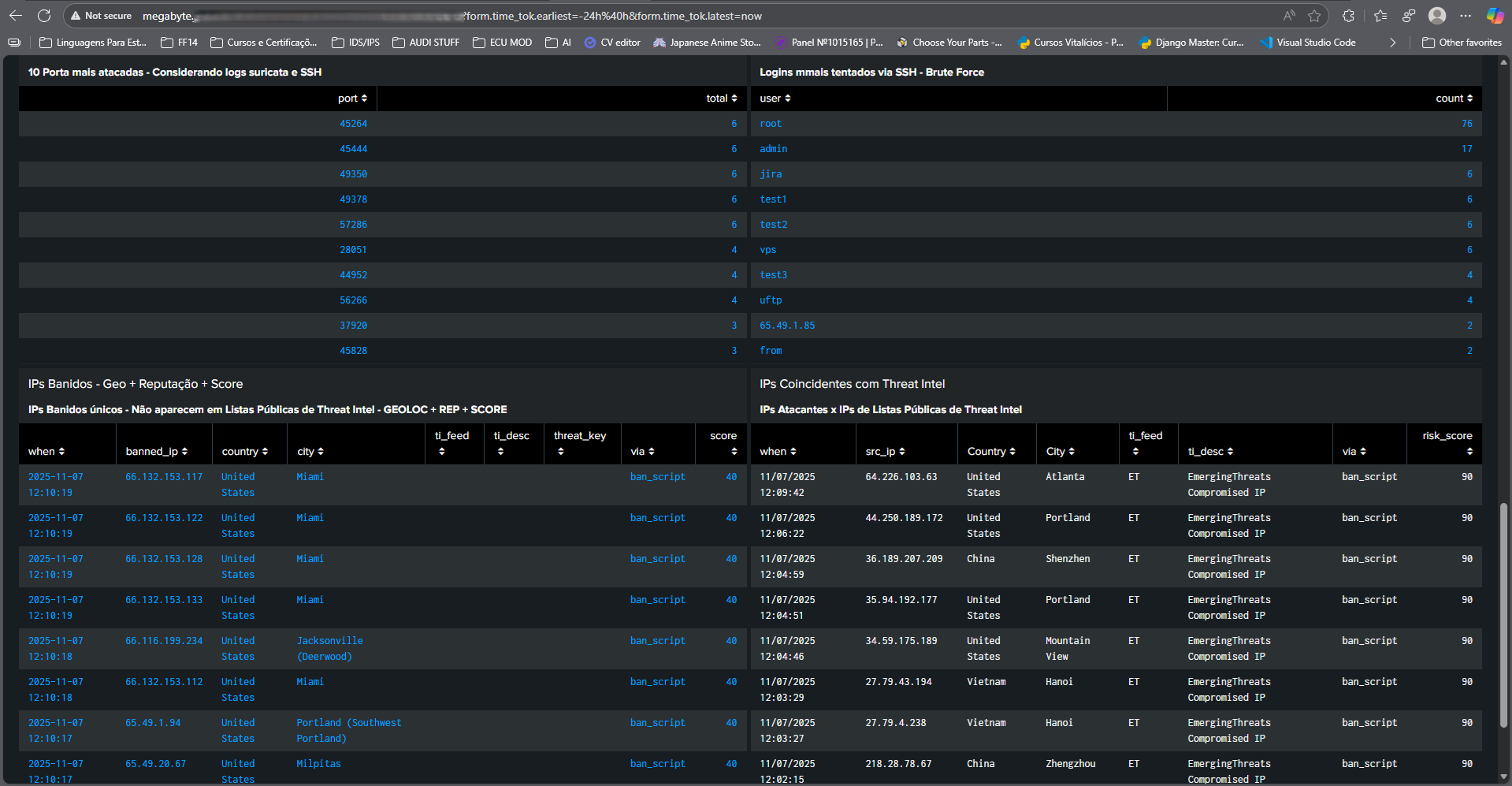
Task: Click the page vertical scrollbar thumb
Action: click(1503, 615)
